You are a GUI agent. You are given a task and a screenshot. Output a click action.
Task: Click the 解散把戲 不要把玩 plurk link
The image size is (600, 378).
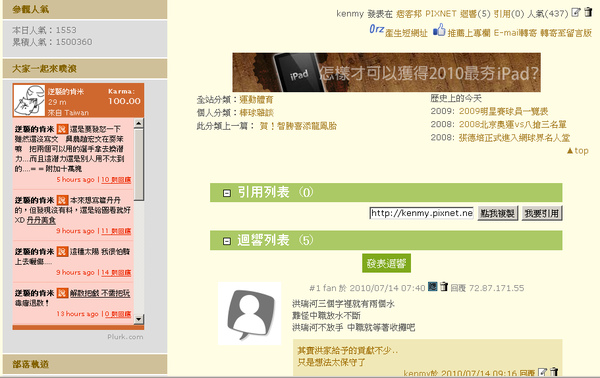[100, 293]
